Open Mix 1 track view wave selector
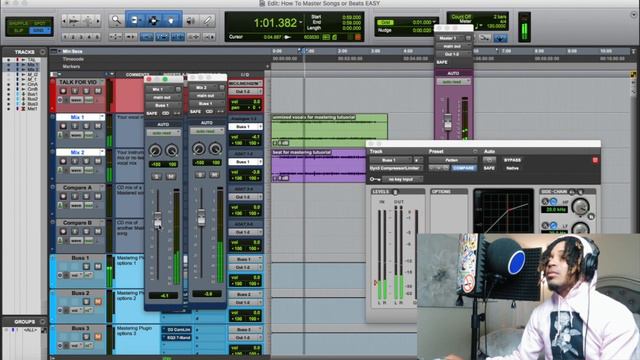The image size is (640, 360). point(76,135)
